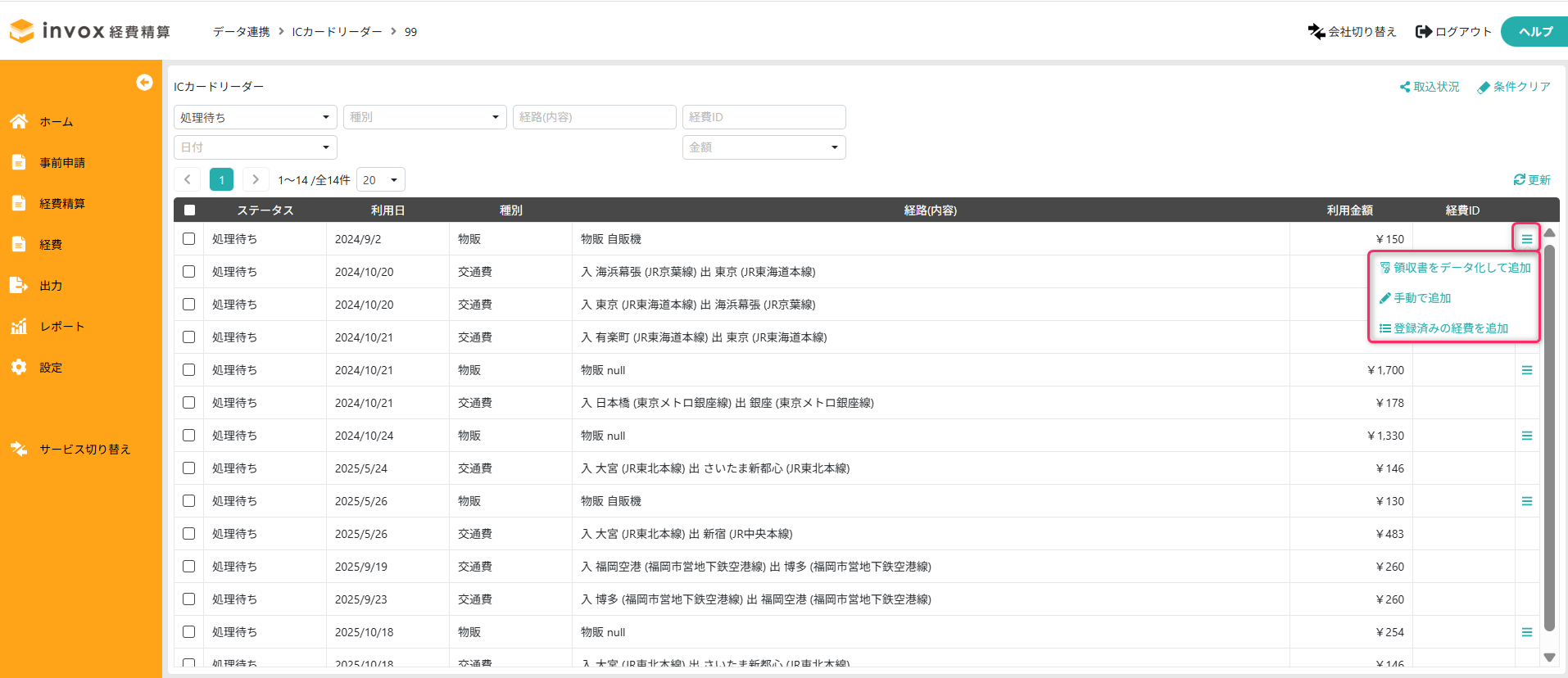Open the Settings gear icon in the sidebar
The width and height of the screenshot is (1568, 678).
19,367
